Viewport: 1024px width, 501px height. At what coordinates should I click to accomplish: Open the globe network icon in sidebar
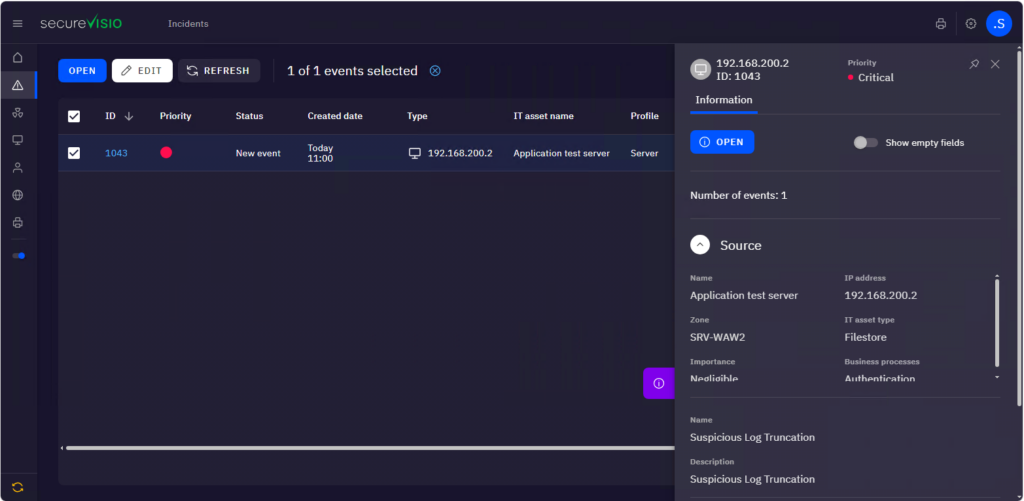pos(18,195)
